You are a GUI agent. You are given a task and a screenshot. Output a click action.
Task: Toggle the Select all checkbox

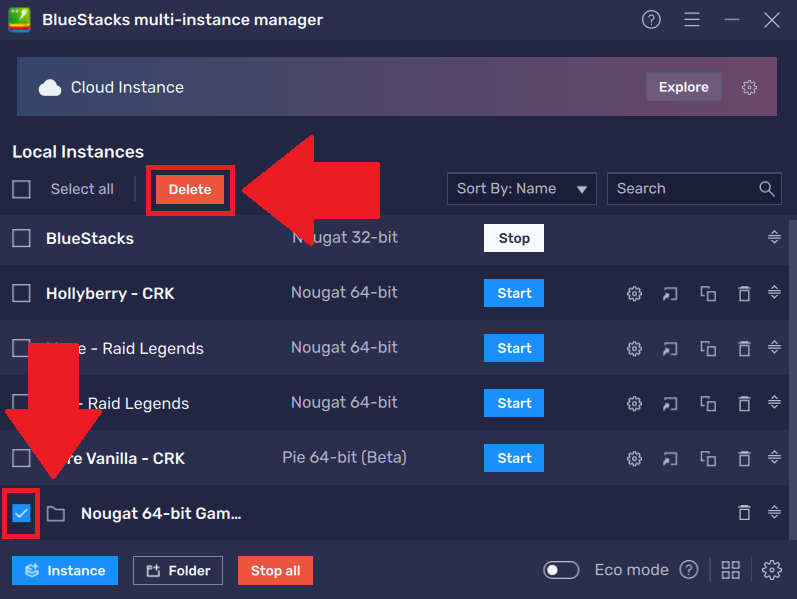tap(21, 189)
